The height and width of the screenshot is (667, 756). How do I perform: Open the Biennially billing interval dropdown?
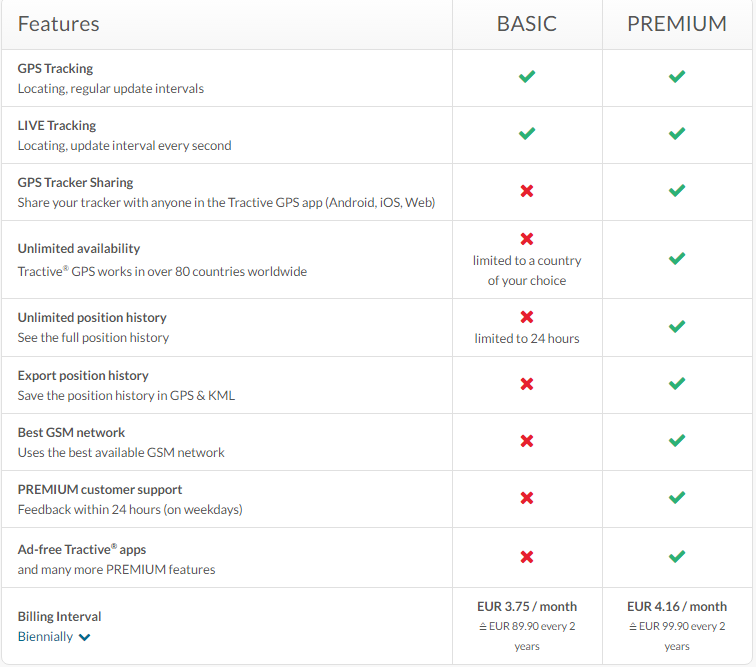pyautogui.click(x=54, y=637)
